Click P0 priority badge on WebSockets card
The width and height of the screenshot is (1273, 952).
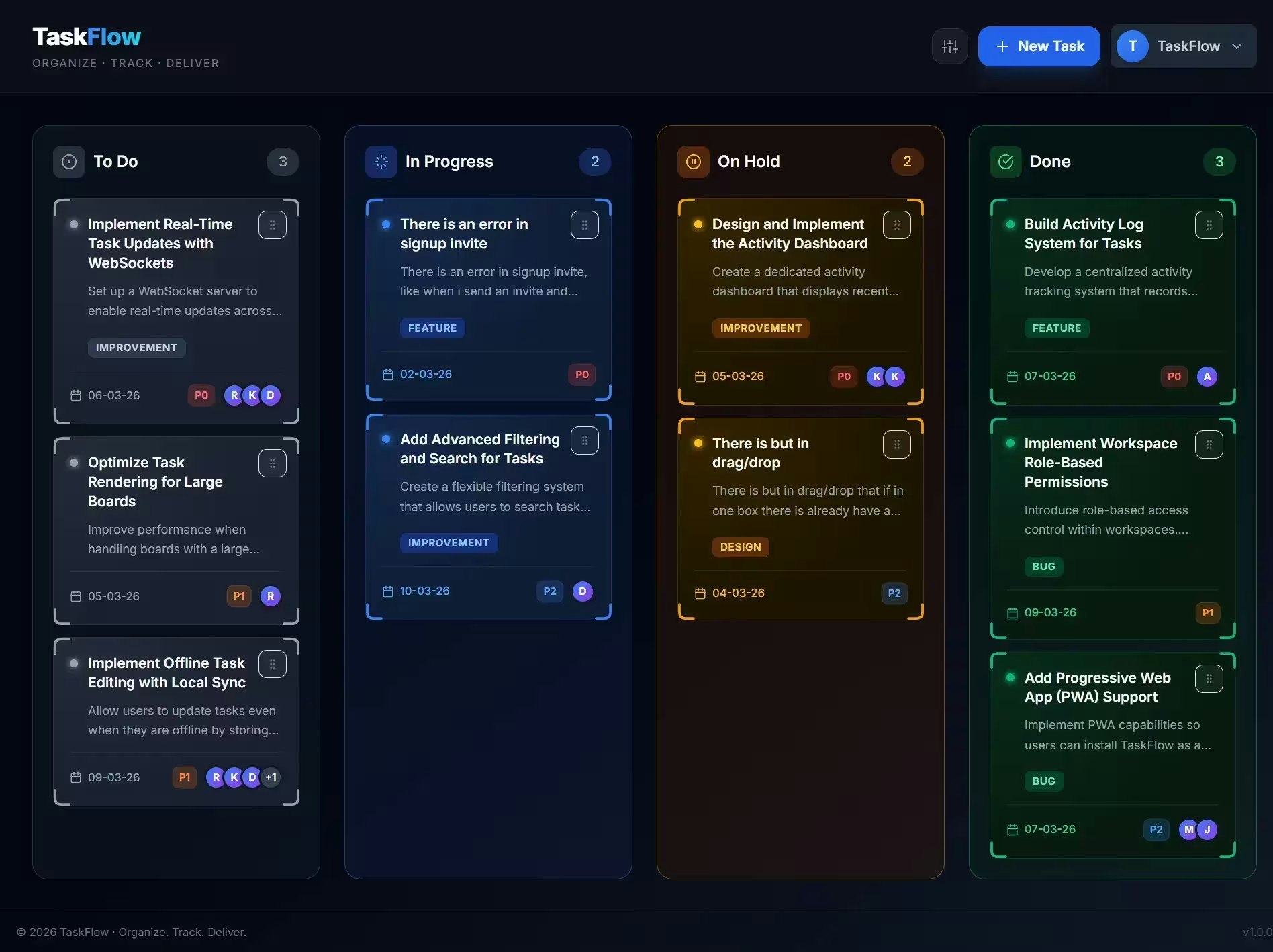pos(201,395)
